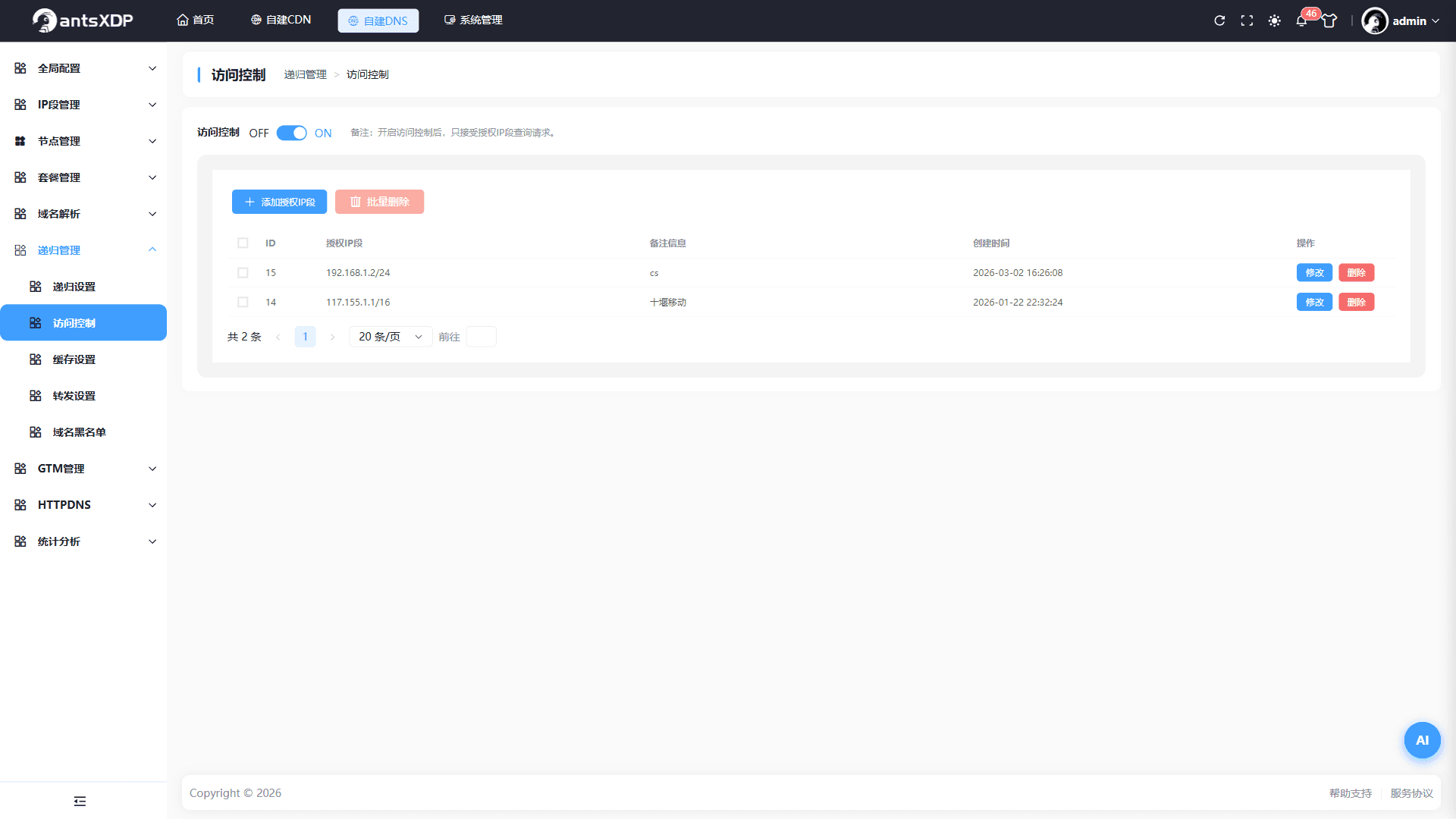Check the checkbox for row ID 14

pyautogui.click(x=243, y=302)
